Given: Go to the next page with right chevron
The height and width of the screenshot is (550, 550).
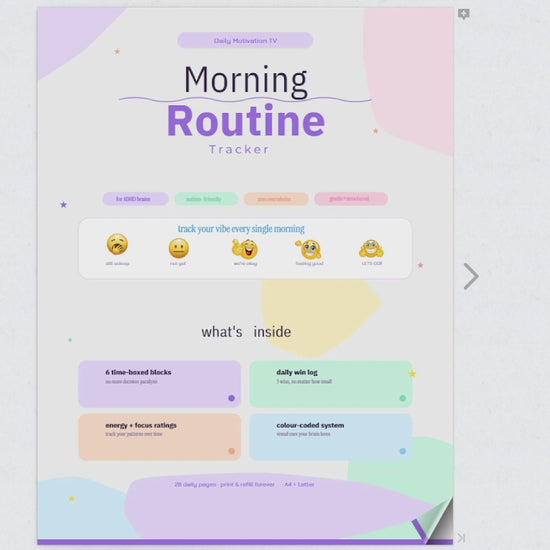Looking at the screenshot, I should click(x=471, y=276).
